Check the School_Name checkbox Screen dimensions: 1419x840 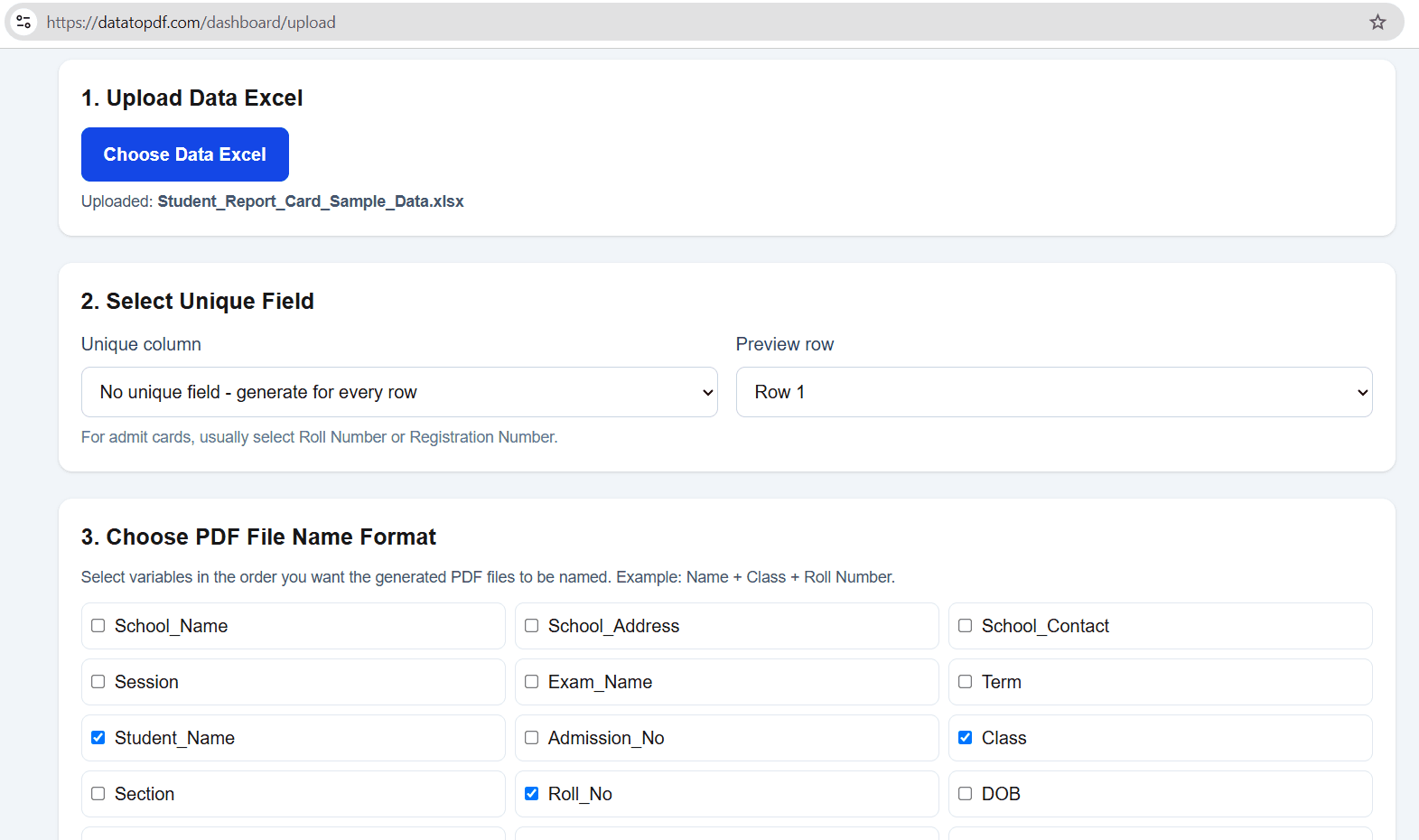98,626
